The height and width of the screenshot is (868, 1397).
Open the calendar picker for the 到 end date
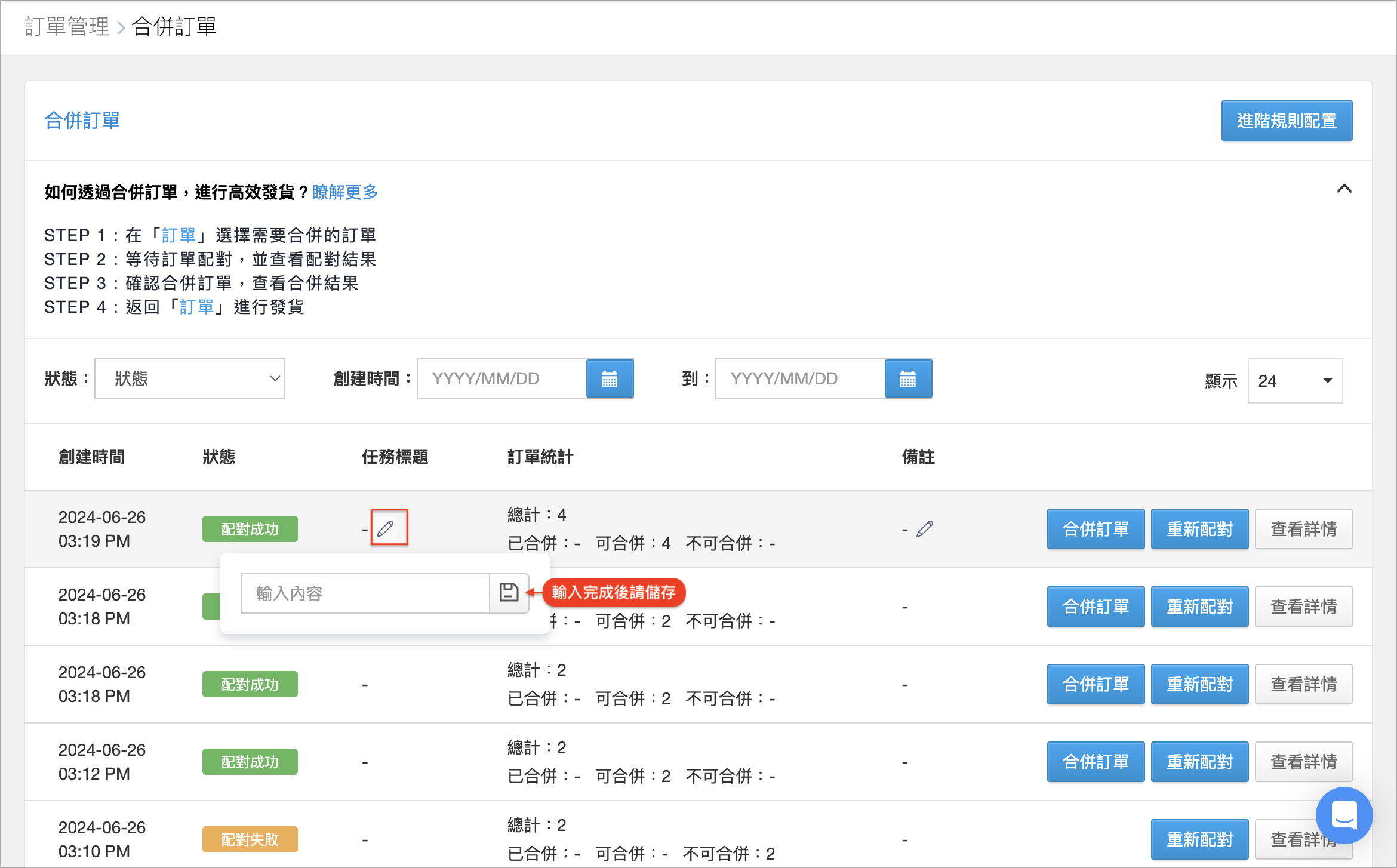click(907, 378)
